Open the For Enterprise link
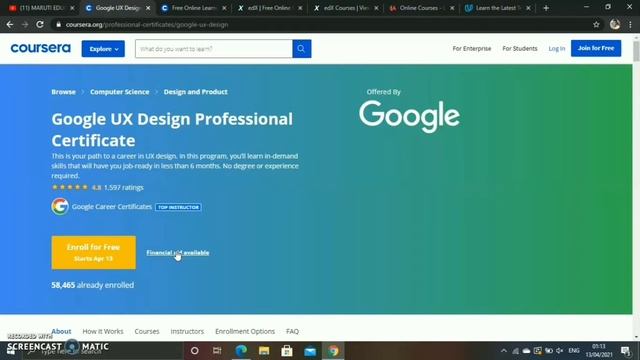The image size is (640, 360). pyautogui.click(x=471, y=48)
